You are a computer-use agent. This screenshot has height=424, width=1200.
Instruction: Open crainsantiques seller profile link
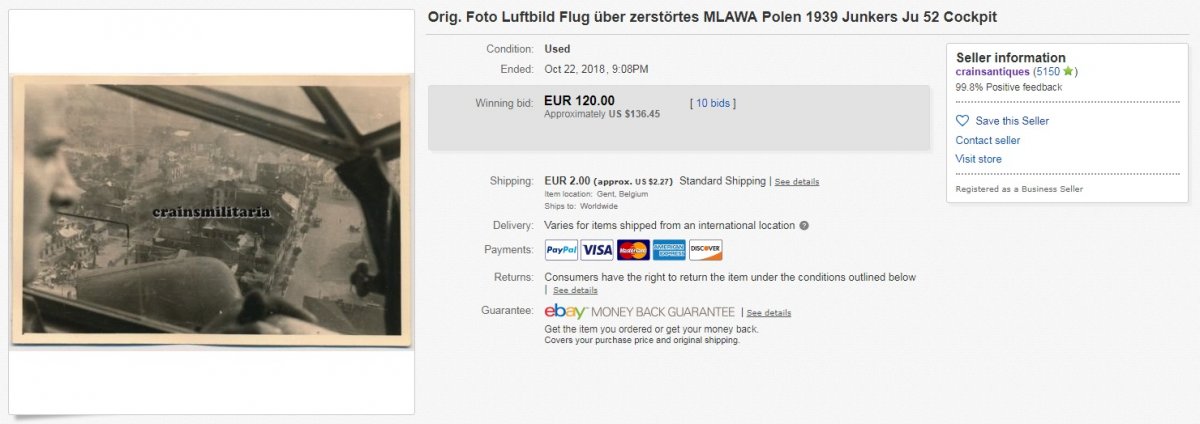992,72
